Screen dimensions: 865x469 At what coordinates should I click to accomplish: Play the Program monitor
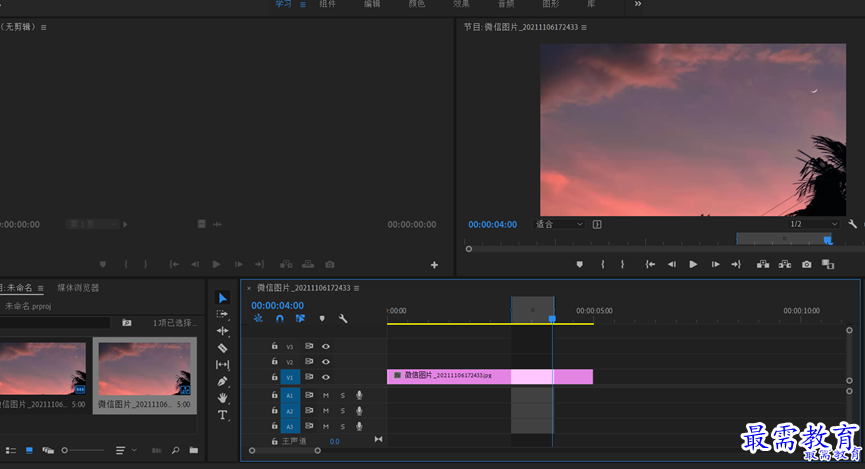(x=693, y=264)
